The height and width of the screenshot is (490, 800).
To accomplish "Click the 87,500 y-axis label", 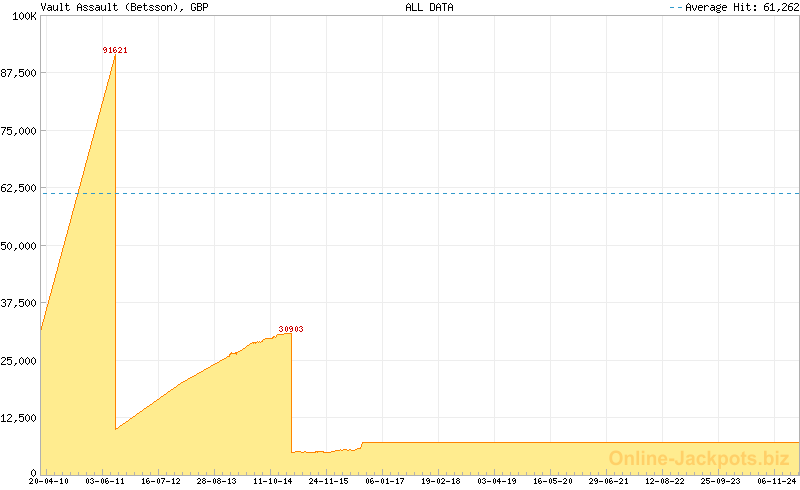I will [x=19, y=73].
